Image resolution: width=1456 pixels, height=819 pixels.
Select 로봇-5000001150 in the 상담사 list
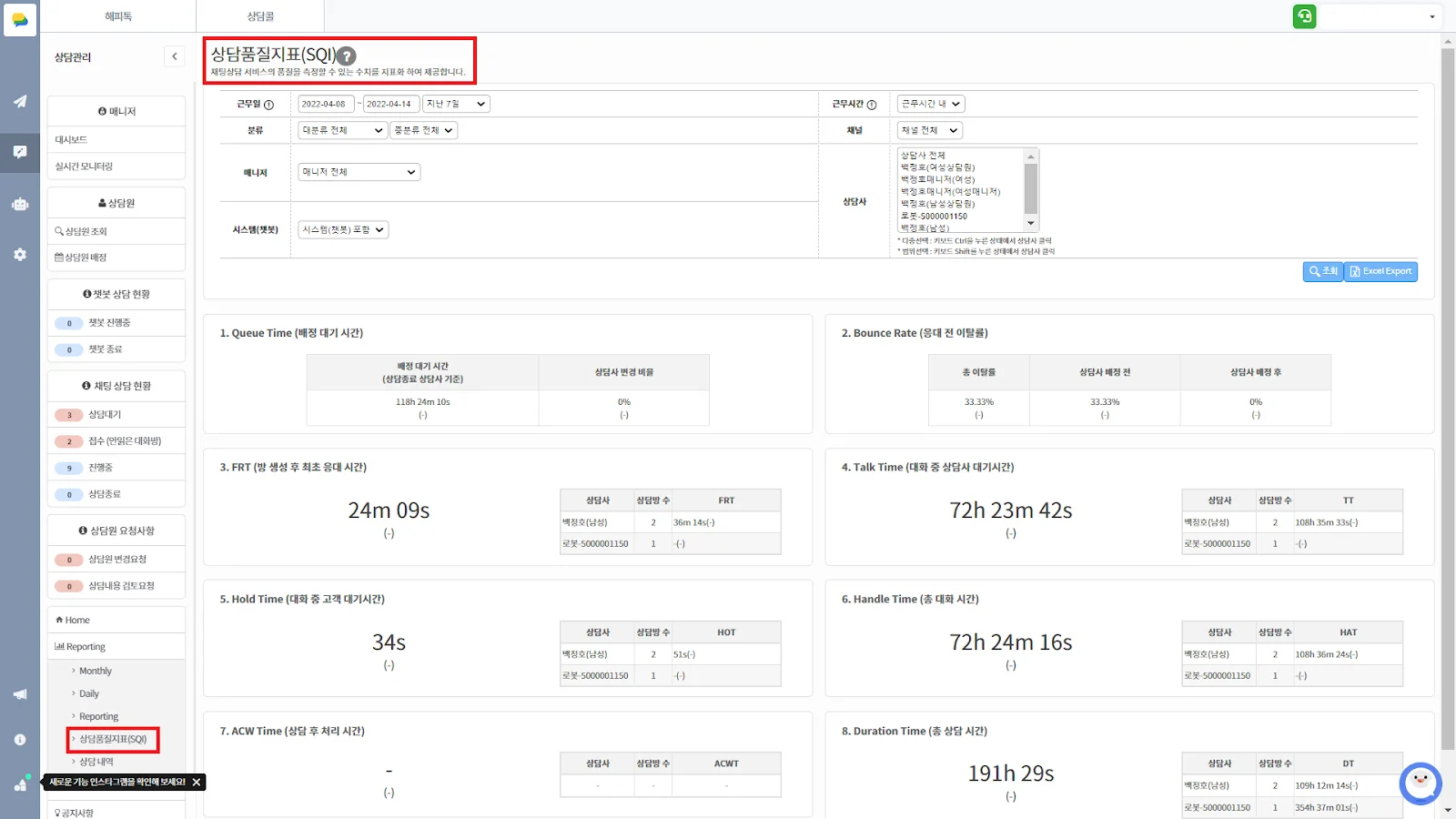(935, 217)
